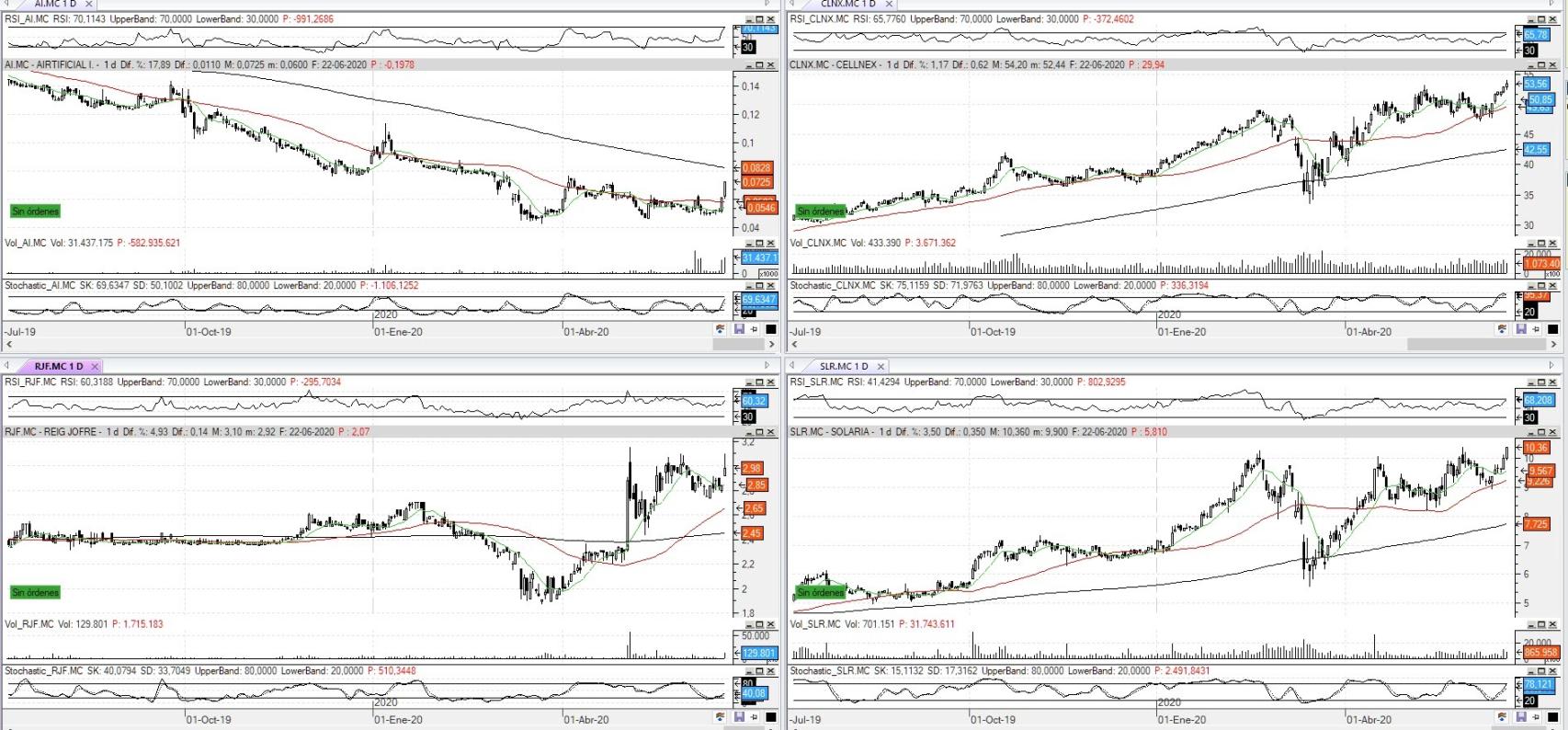
Task: Maximize the RSI_AI.MC indicator subpanel
Action: click(760, 19)
